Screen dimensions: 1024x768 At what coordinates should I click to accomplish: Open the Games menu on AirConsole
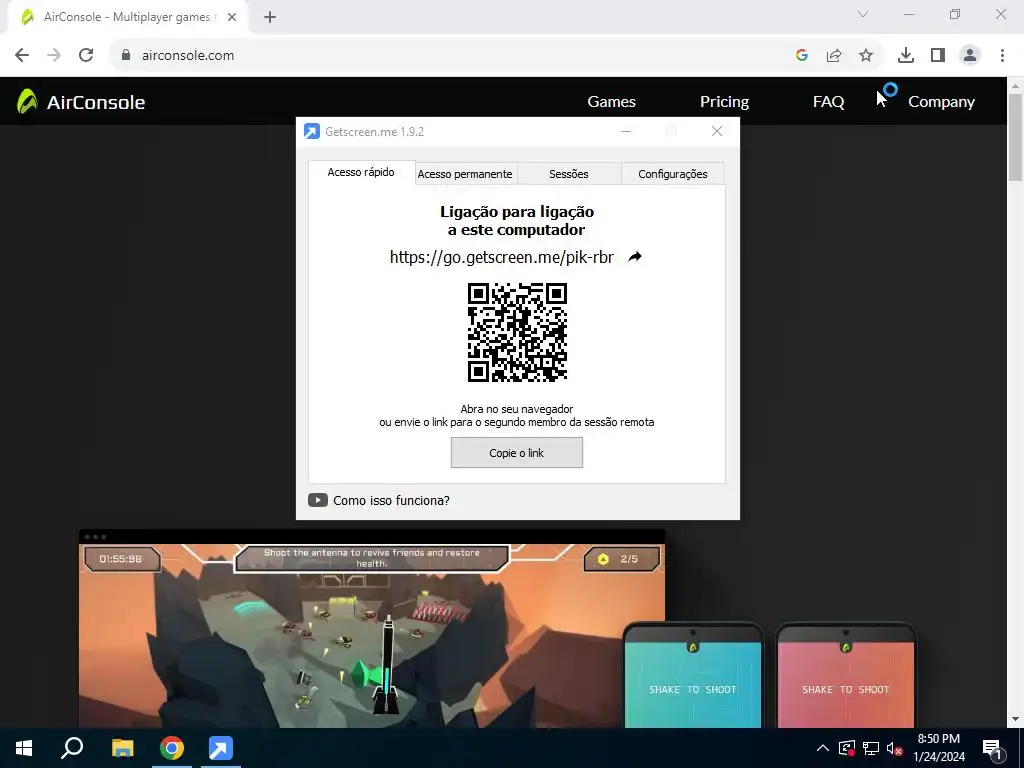pyautogui.click(x=611, y=102)
